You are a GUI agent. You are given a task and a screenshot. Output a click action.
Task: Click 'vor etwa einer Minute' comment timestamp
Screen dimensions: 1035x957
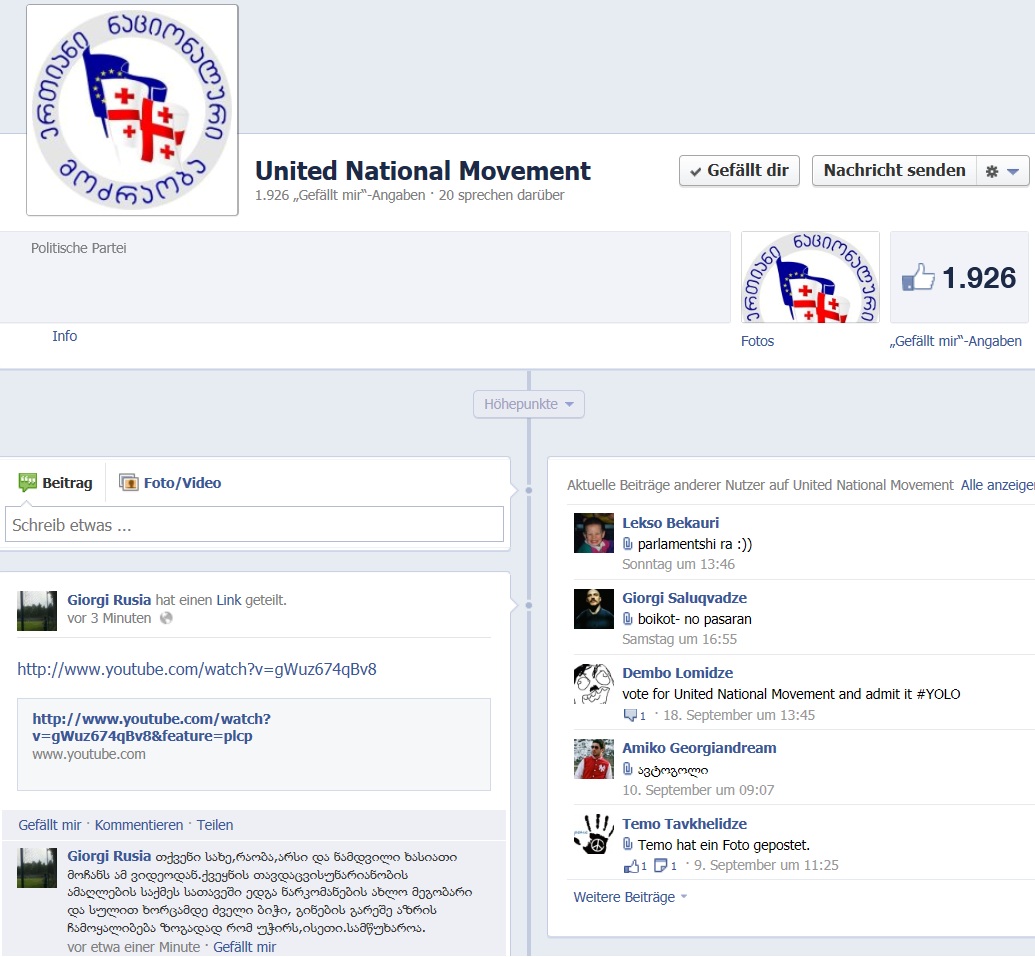tap(133, 947)
